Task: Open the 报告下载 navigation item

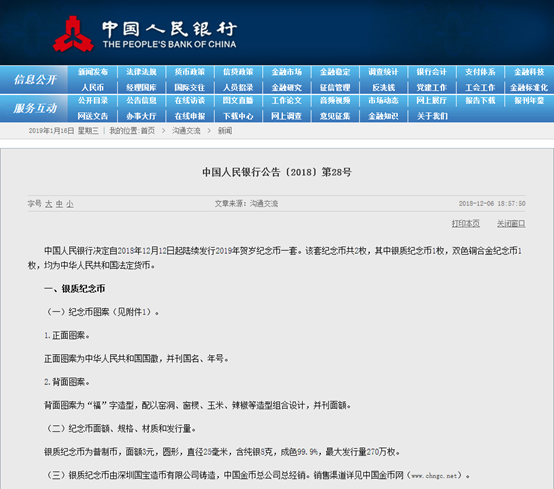Action: 480,101
